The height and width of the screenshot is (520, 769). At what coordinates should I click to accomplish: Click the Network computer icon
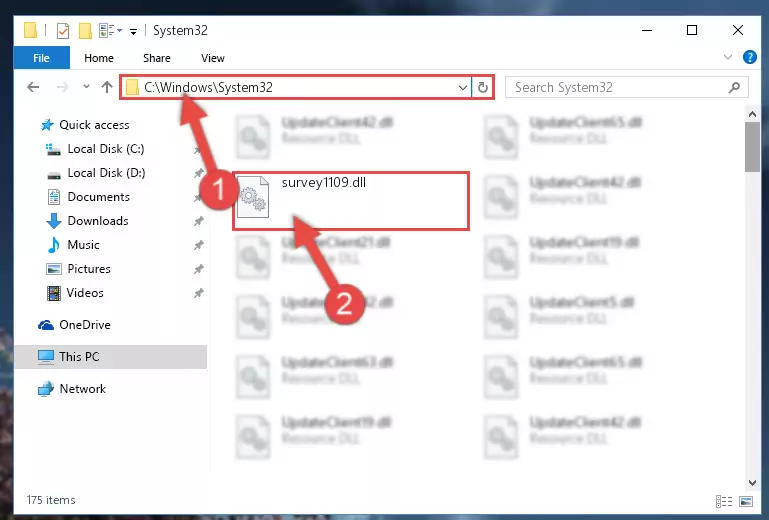pos(46,389)
